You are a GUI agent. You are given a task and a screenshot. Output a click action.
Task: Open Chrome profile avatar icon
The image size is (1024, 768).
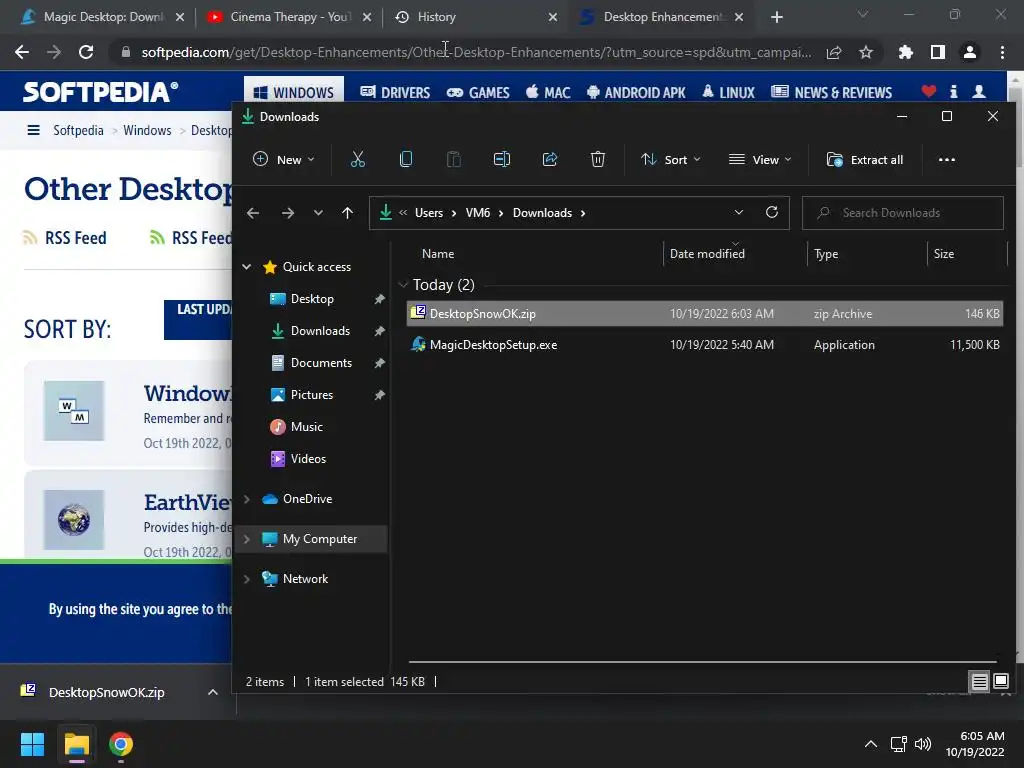970,52
